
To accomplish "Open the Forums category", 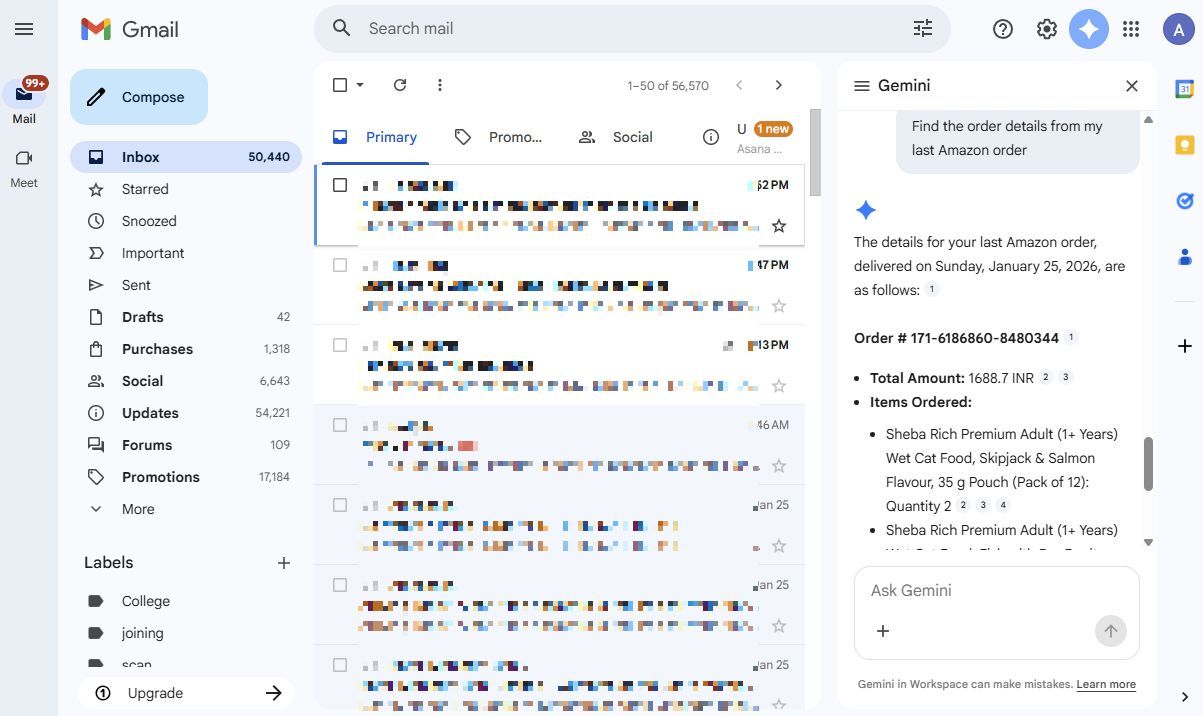I will click(x=186, y=445).
